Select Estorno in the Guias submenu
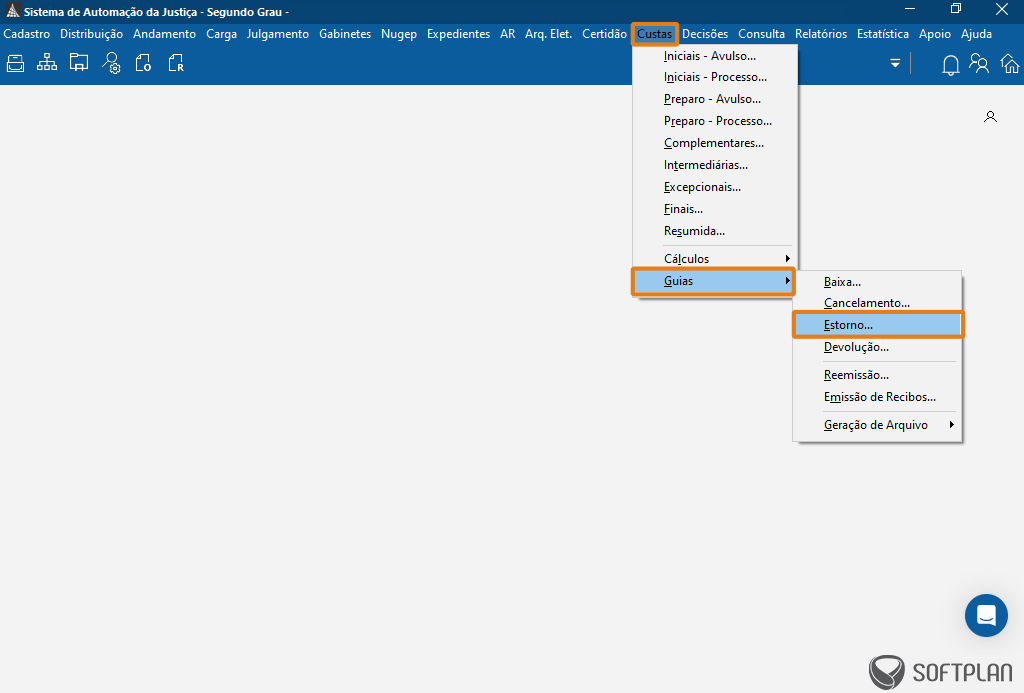 [x=878, y=325]
